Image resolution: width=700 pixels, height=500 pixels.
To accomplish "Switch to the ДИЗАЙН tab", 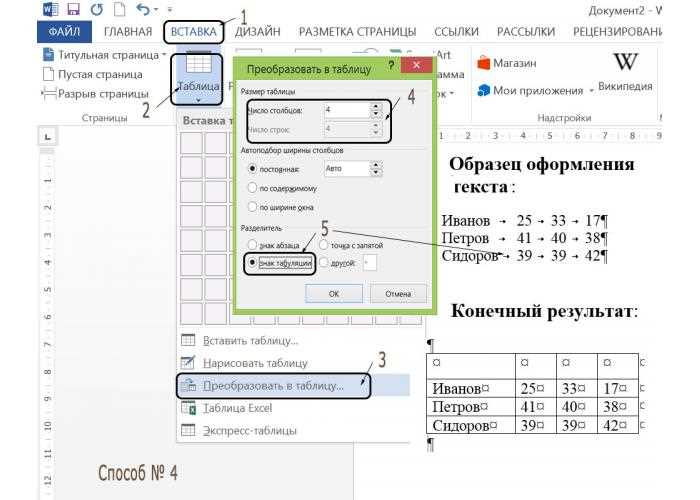I will click(258, 32).
